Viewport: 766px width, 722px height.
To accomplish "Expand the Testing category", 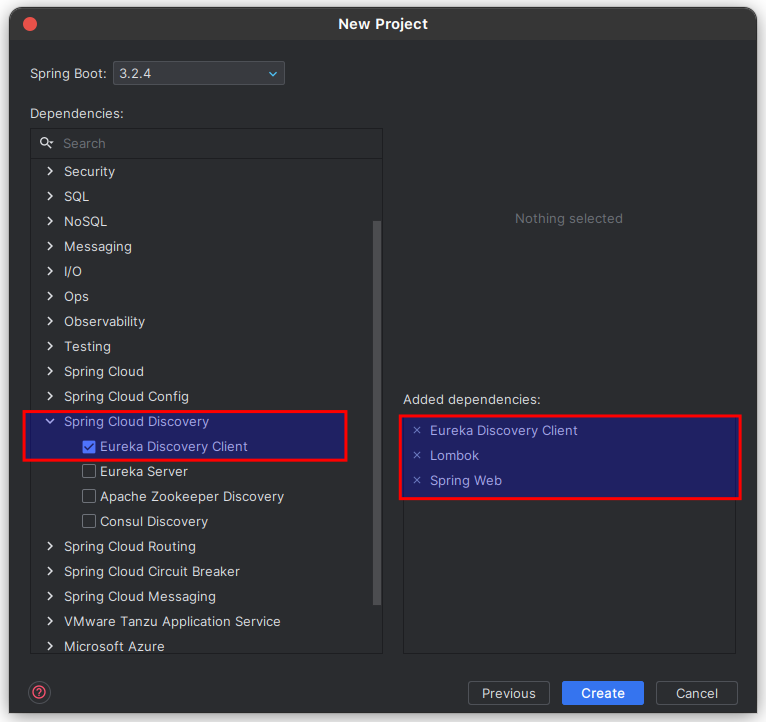I will coord(50,346).
